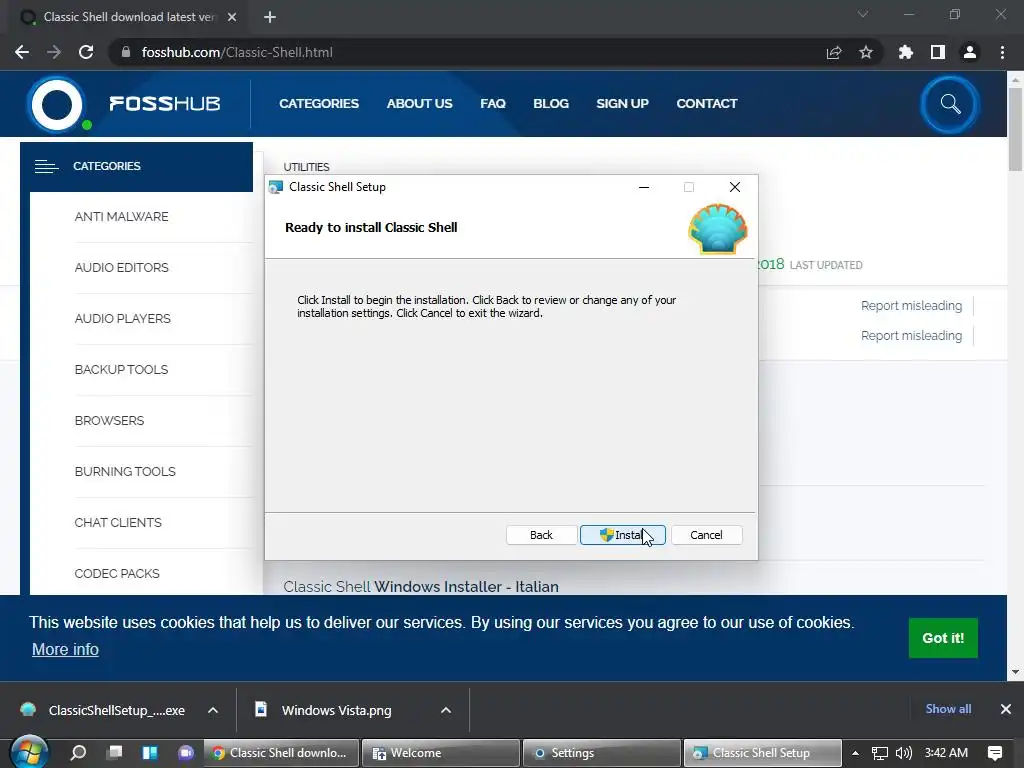Viewport: 1024px width, 768px height.
Task: Expand Windows Vista.png download options chevron
Action: pos(446,710)
